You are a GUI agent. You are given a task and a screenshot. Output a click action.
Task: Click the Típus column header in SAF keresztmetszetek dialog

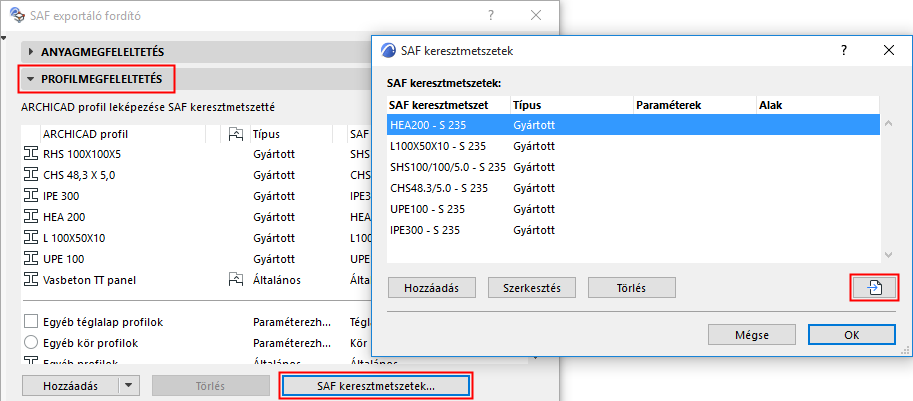click(572, 105)
